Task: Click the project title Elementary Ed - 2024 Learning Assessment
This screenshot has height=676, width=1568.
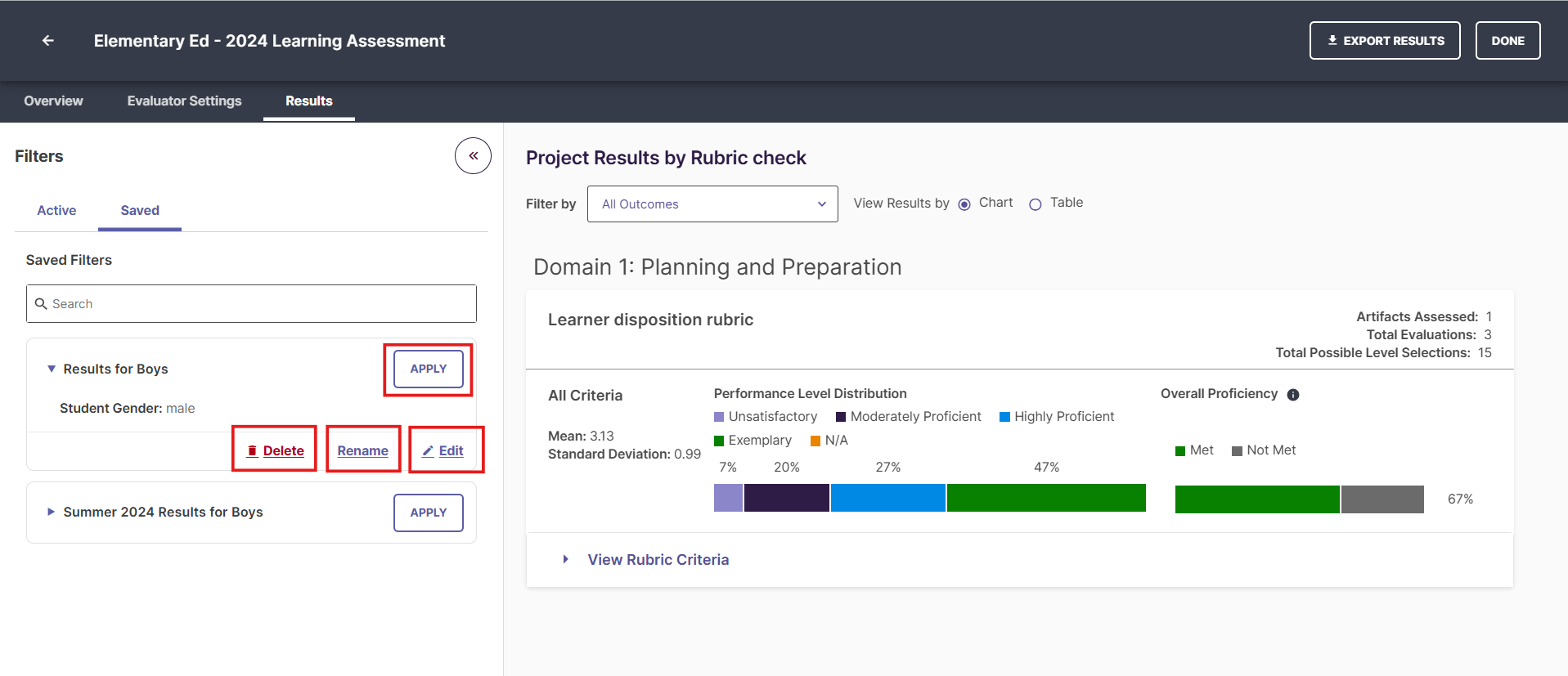Action: (269, 41)
